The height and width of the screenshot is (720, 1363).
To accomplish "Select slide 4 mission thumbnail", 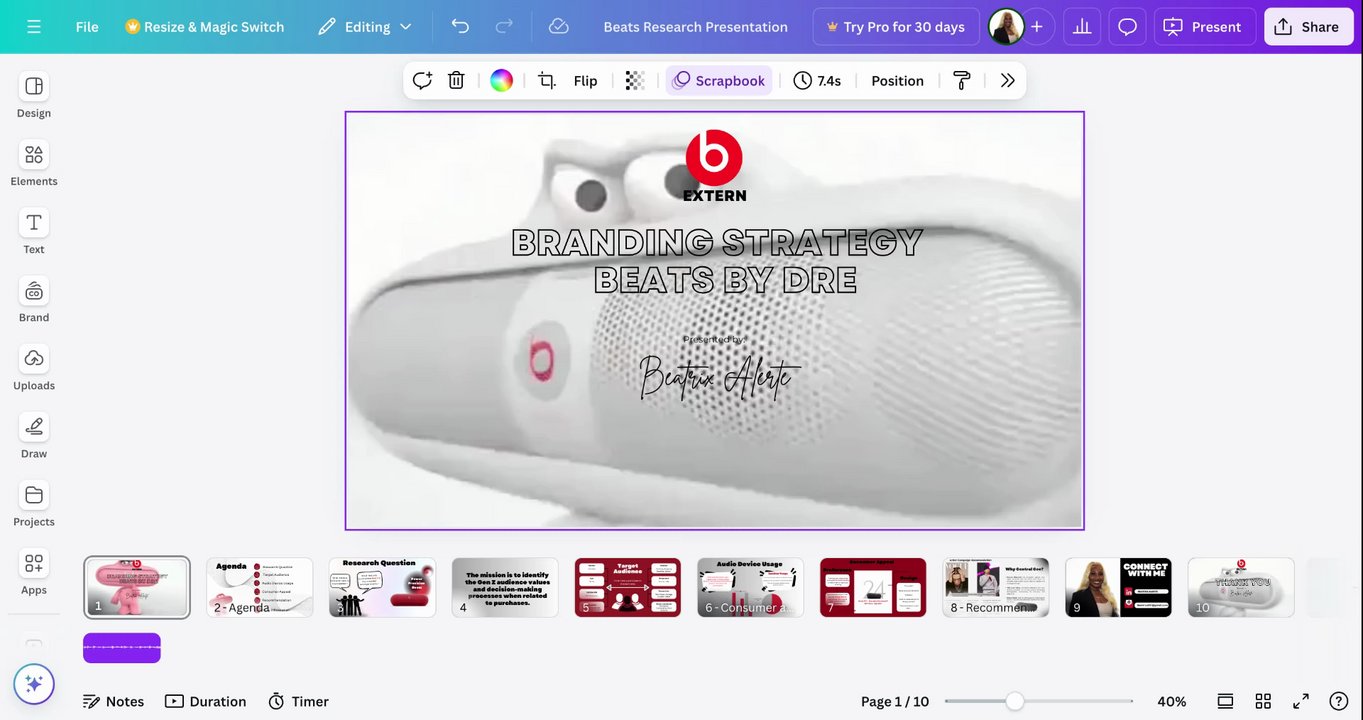I will click(x=505, y=587).
